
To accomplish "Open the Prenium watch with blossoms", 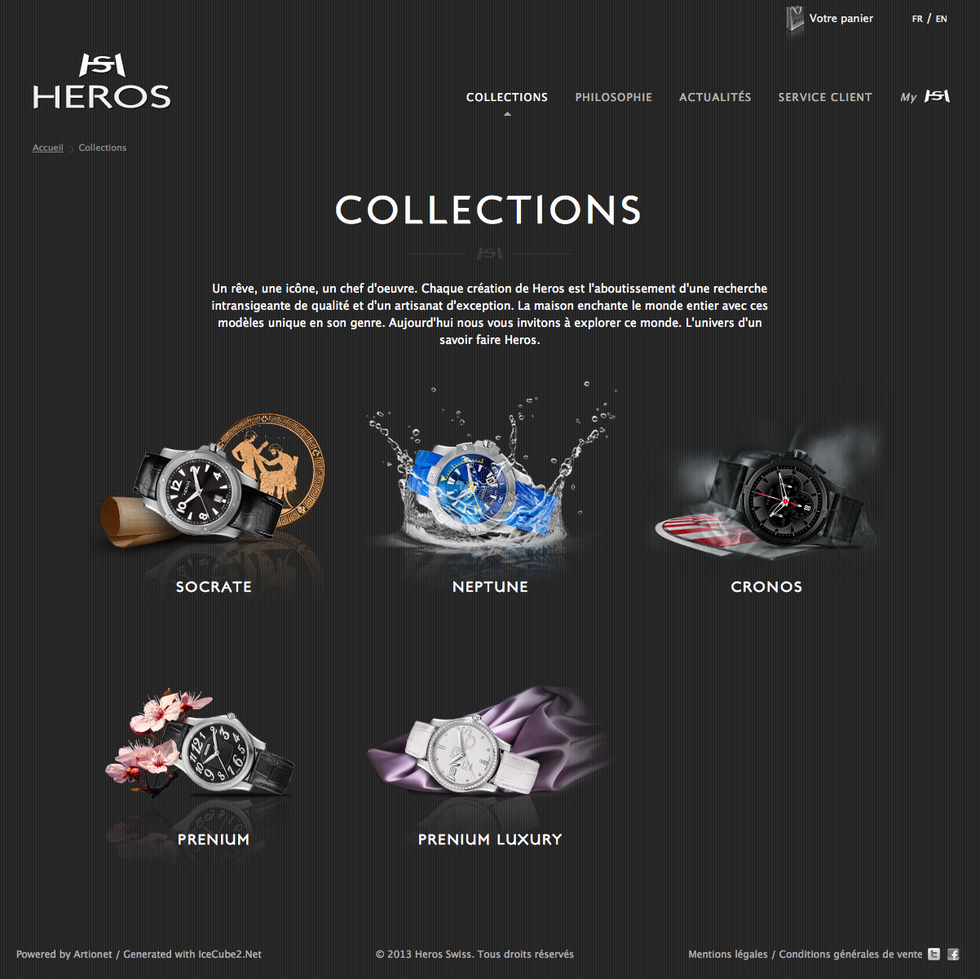I will [200, 745].
